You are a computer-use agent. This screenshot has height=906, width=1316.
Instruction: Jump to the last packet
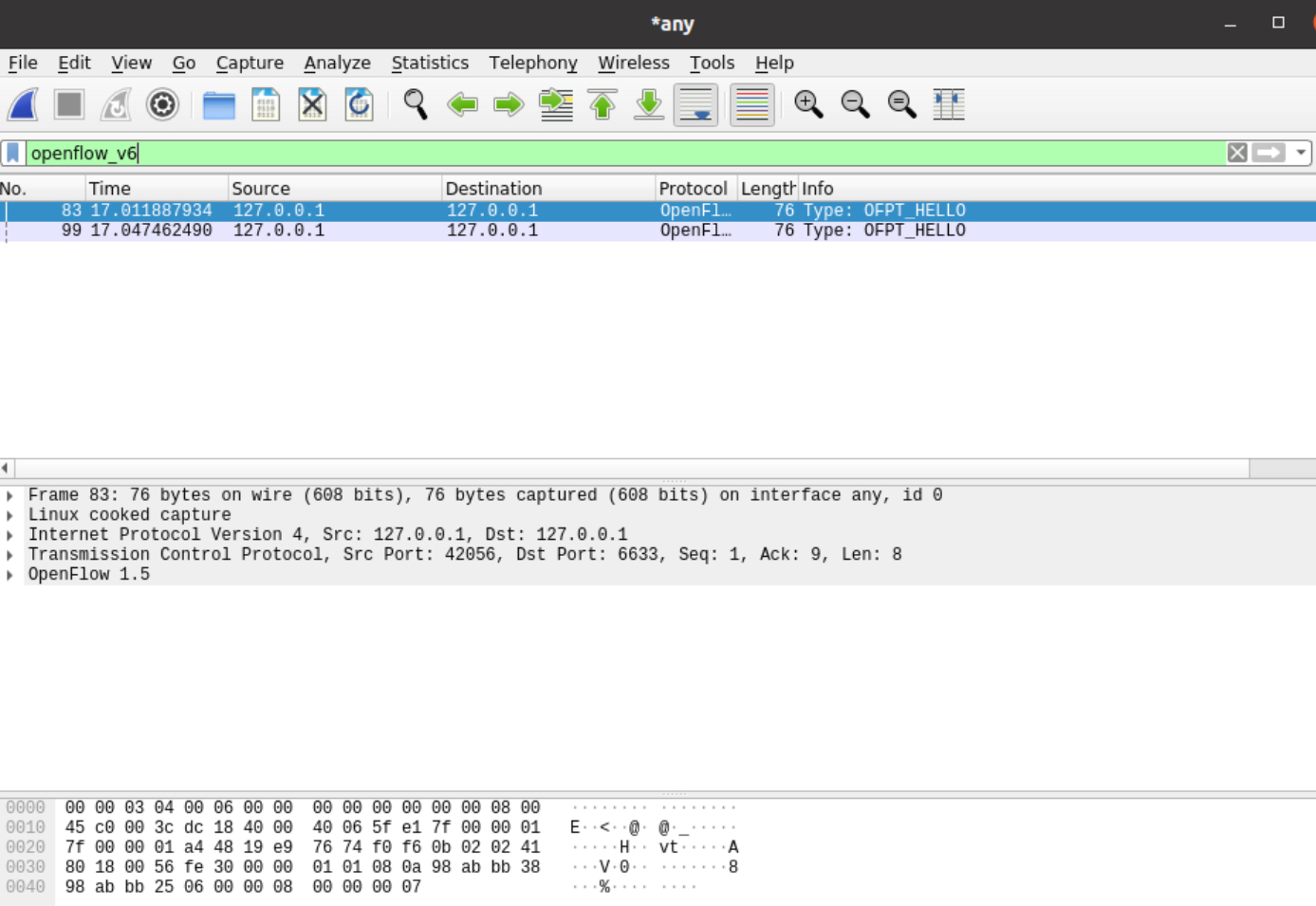tap(649, 104)
